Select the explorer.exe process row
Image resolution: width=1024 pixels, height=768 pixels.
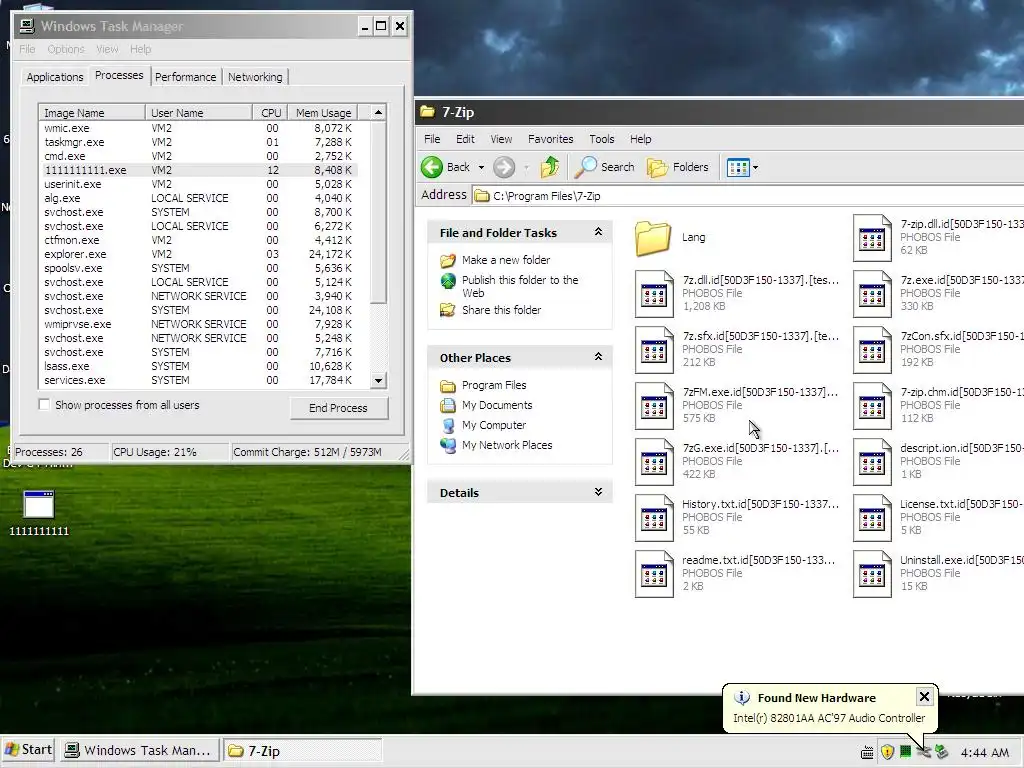tap(199, 255)
